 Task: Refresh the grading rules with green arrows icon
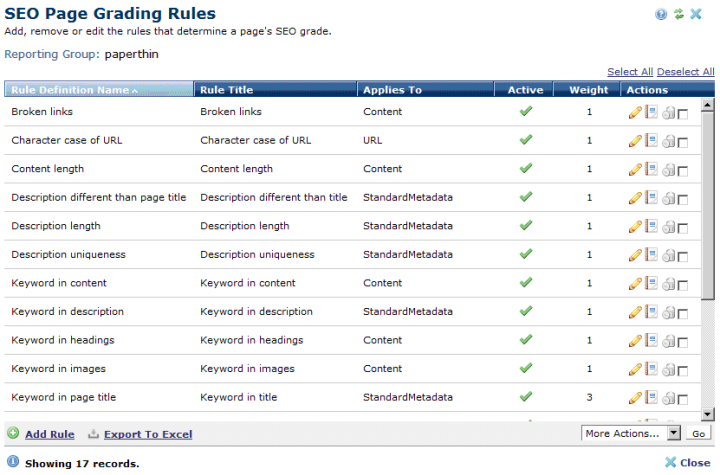[678, 14]
